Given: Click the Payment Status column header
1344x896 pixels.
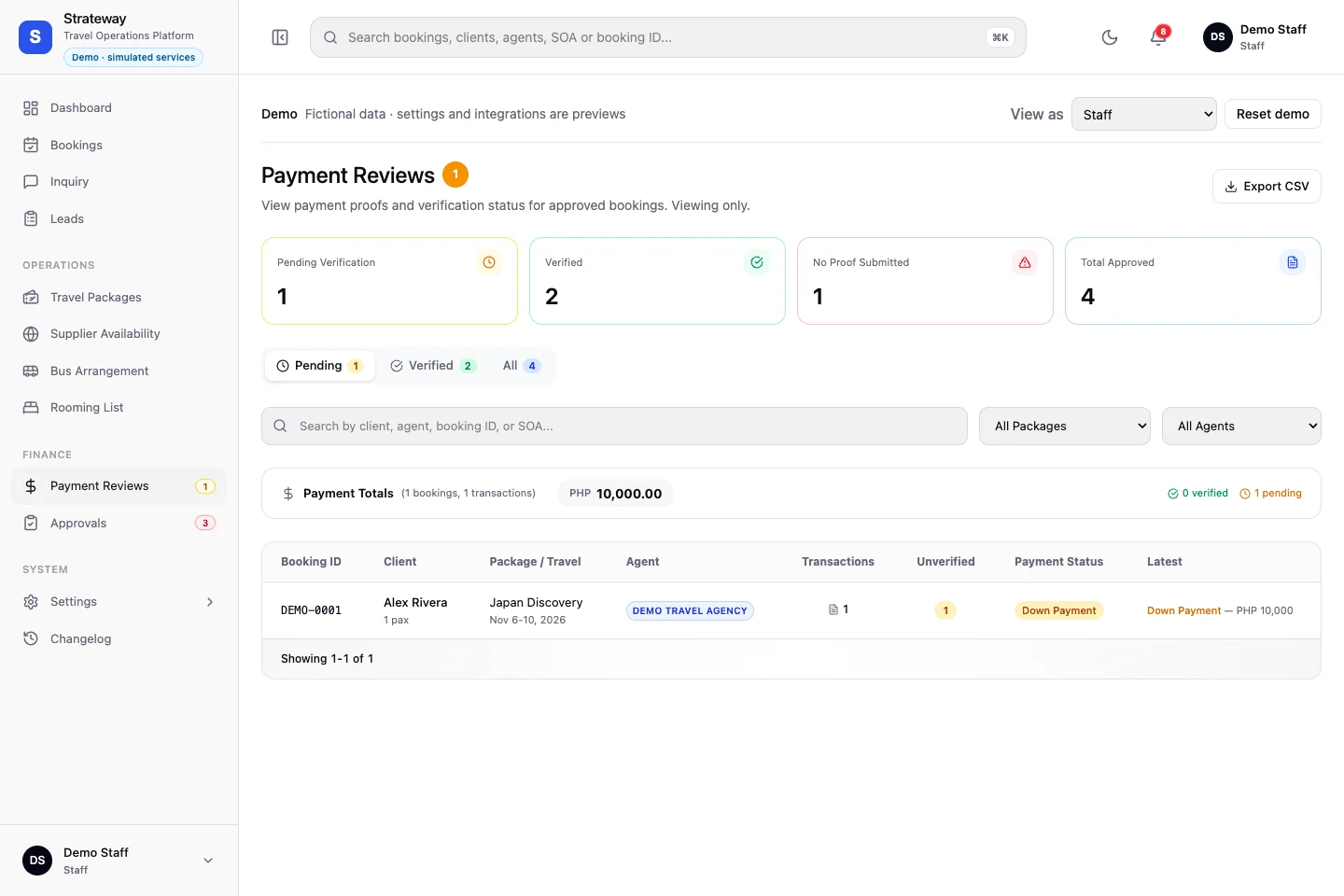Looking at the screenshot, I should [1058, 562].
